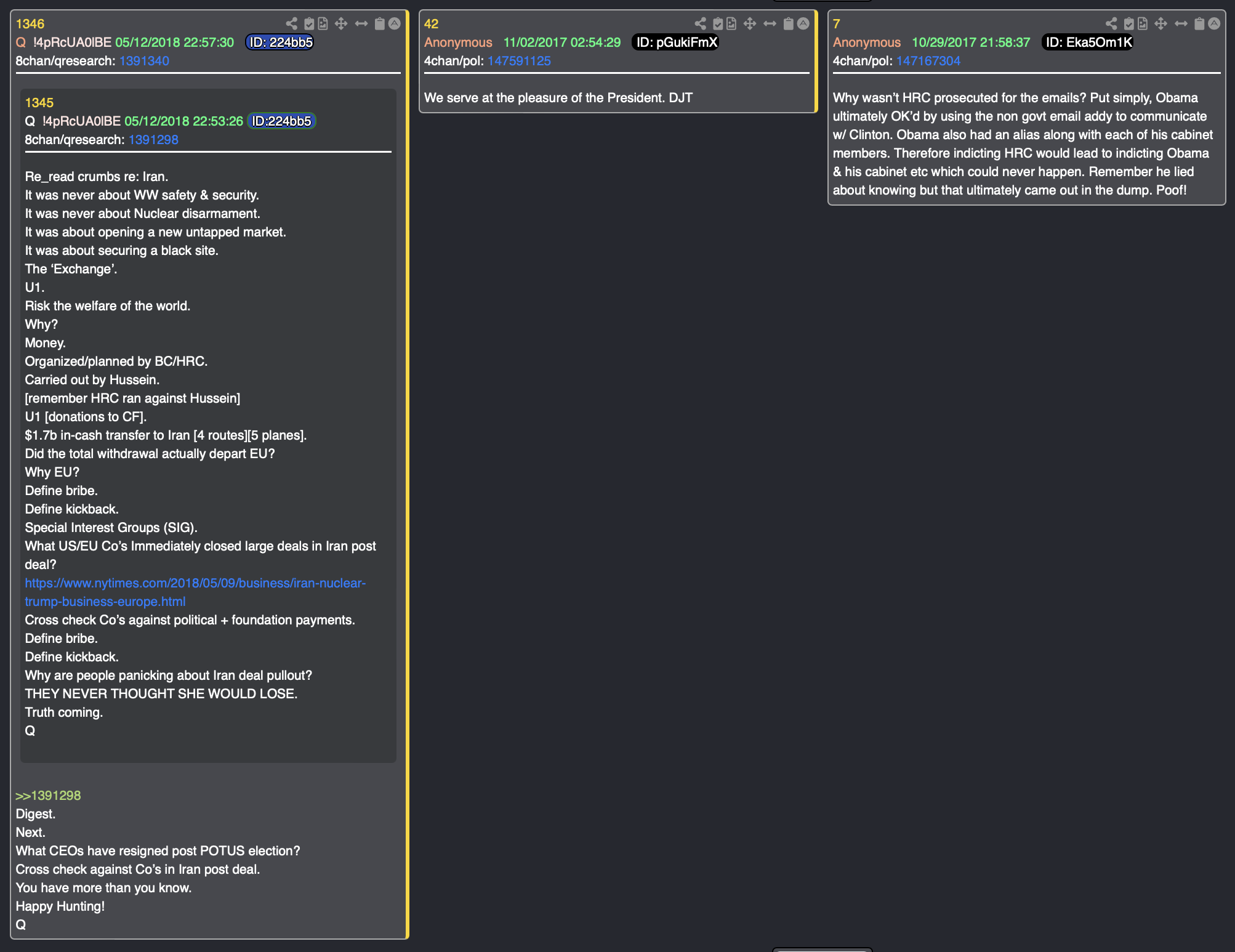Click the move arrows icon on post 42
This screenshot has height=952, width=1235.
pos(750,23)
